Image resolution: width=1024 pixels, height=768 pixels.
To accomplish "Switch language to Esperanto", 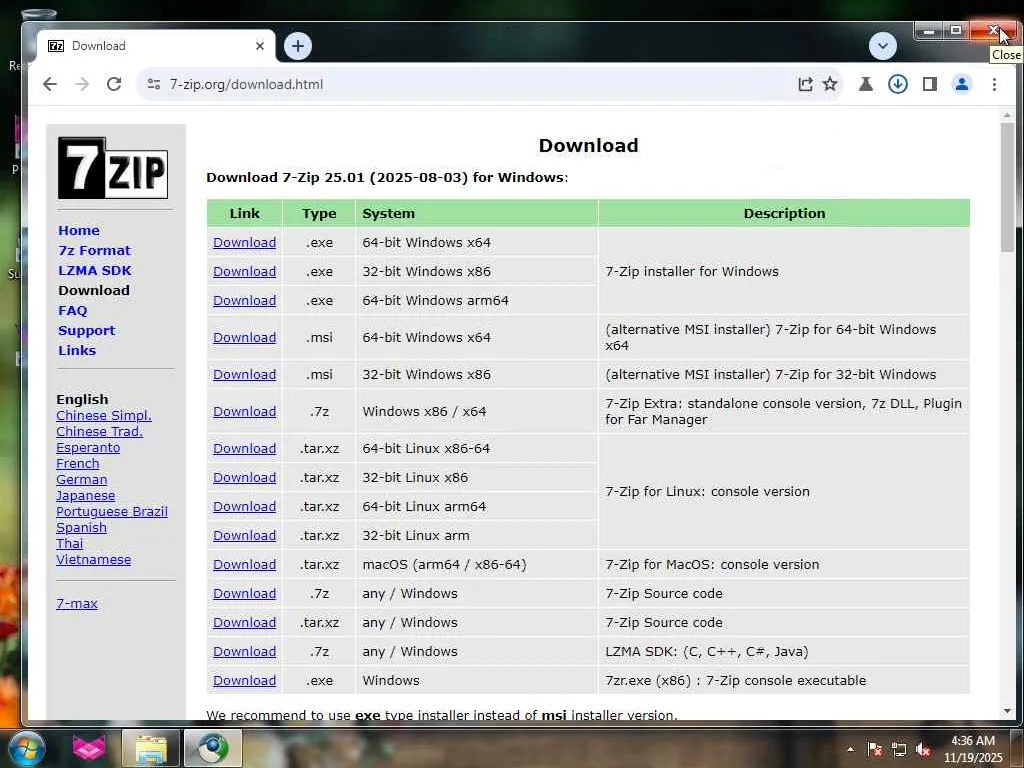I will (88, 448).
